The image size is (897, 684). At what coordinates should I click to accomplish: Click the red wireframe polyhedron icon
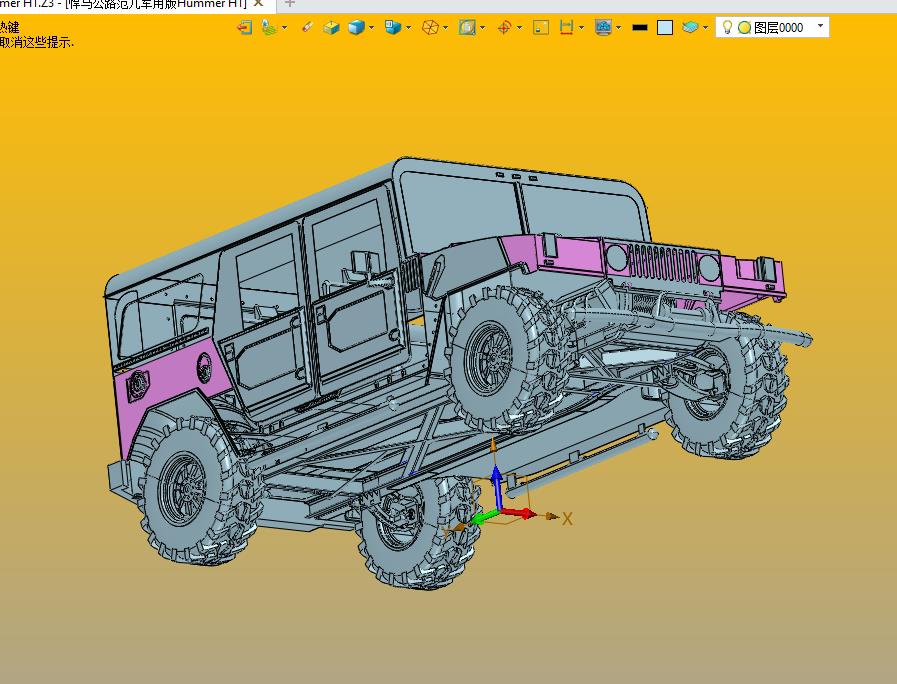430,27
